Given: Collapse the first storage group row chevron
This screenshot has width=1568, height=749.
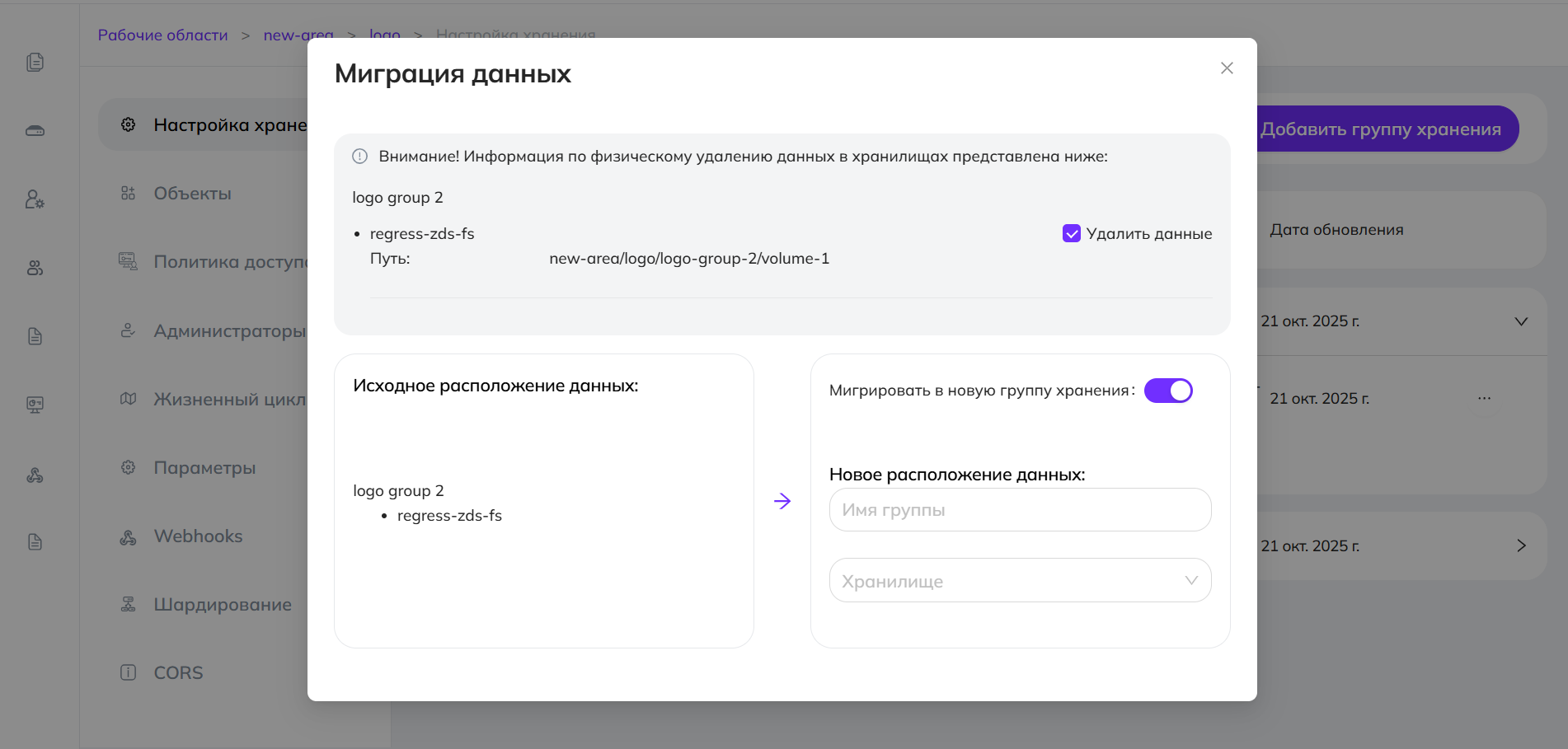Looking at the screenshot, I should [x=1521, y=321].
